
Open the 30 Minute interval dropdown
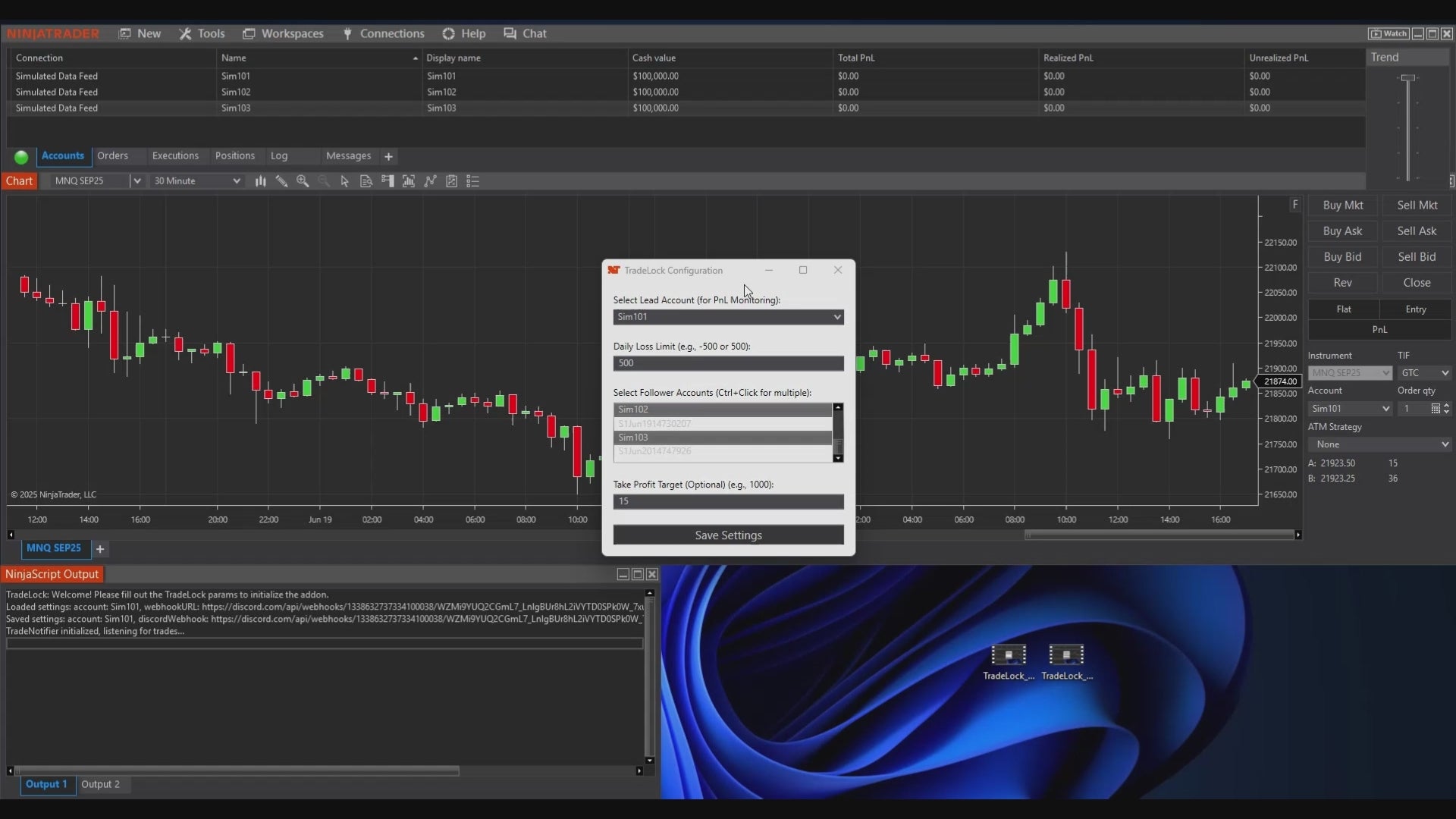[196, 181]
